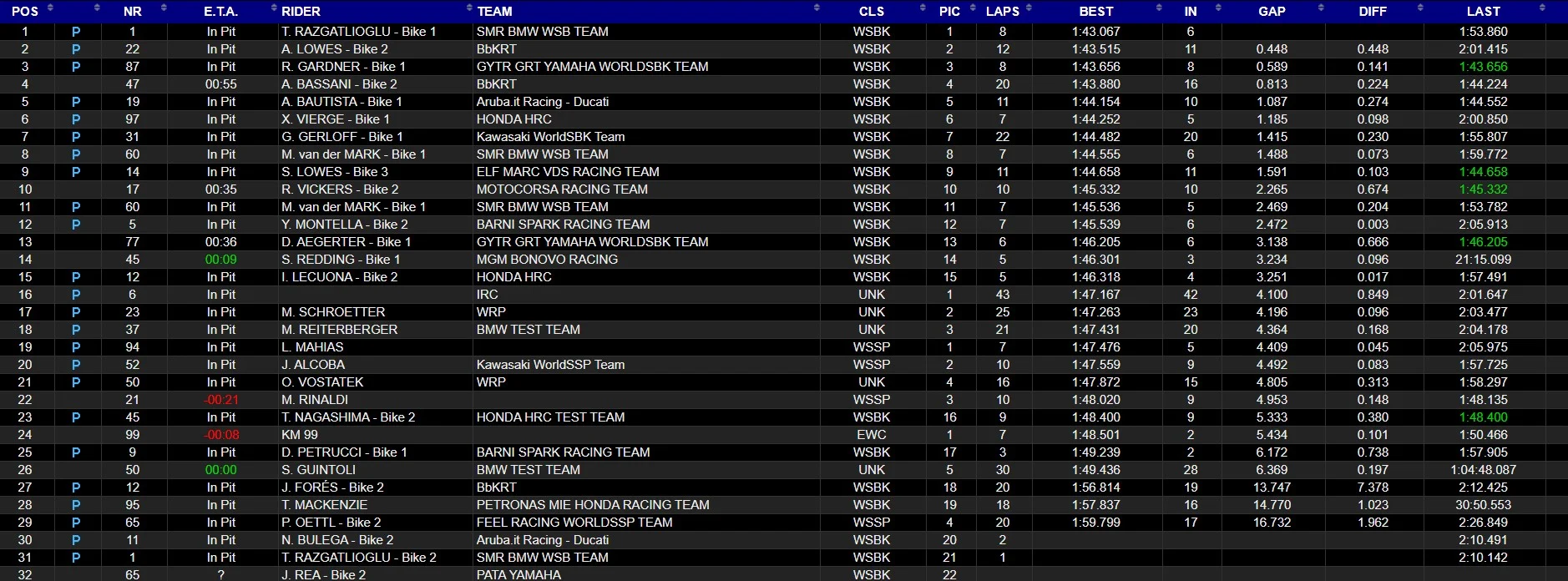Click red E.T.A. value -00:21
1568x581 pixels.
click(x=221, y=400)
